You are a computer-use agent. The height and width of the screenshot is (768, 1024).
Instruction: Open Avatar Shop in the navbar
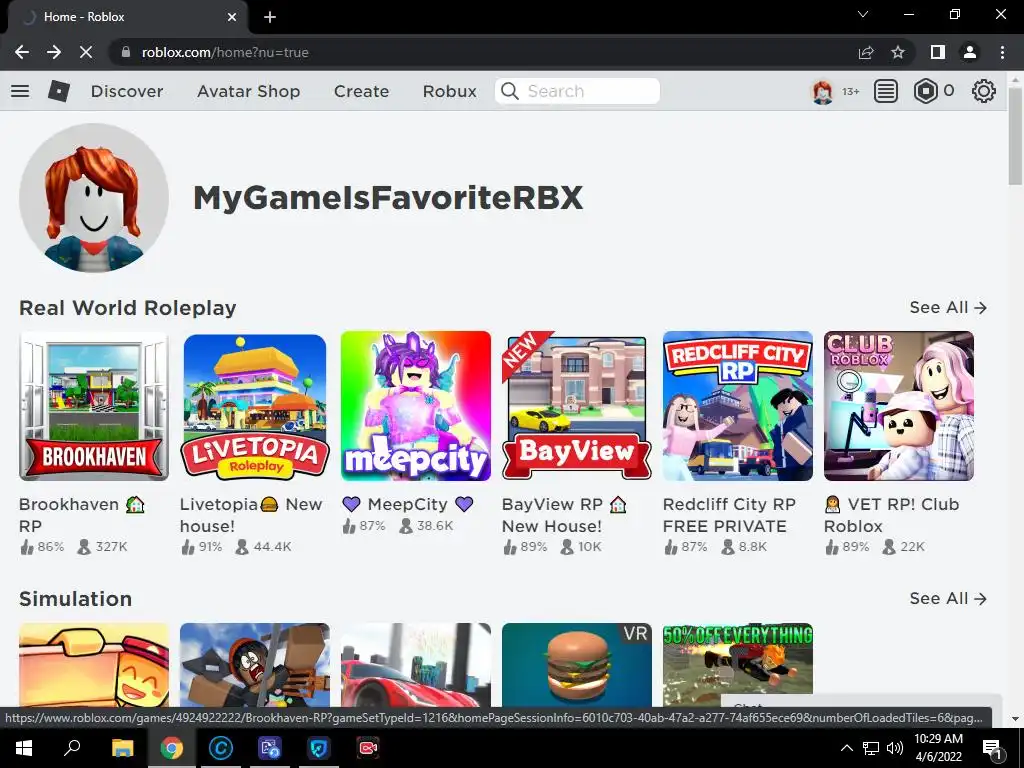(x=249, y=91)
